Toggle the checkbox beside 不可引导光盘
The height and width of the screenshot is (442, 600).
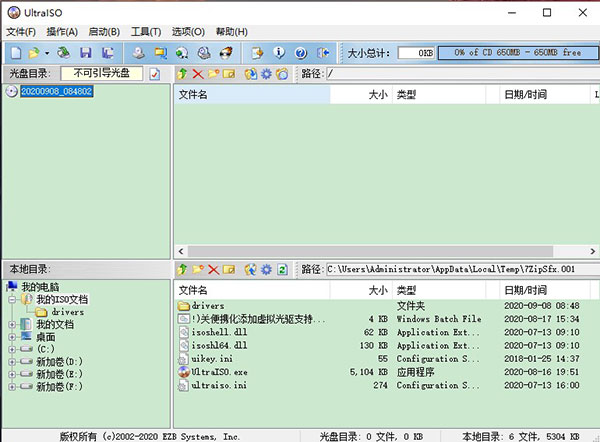(x=155, y=74)
